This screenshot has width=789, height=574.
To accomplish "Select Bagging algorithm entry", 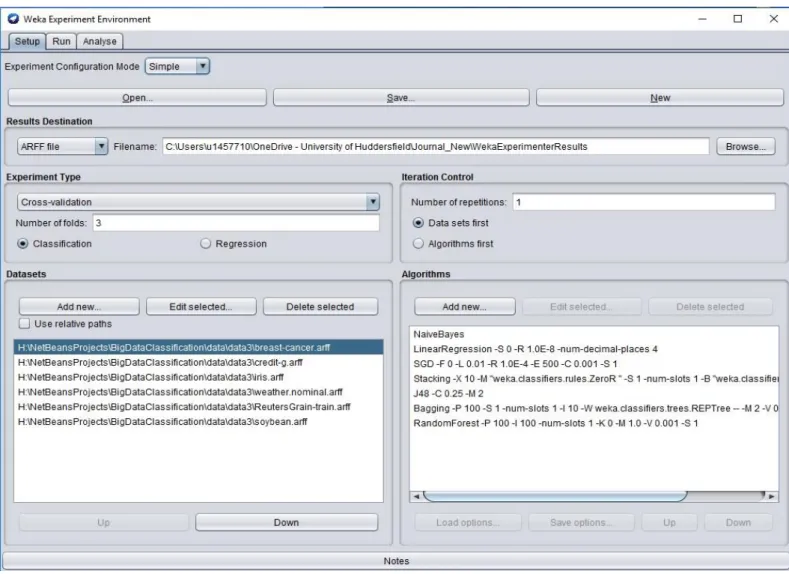I will pos(594,408).
